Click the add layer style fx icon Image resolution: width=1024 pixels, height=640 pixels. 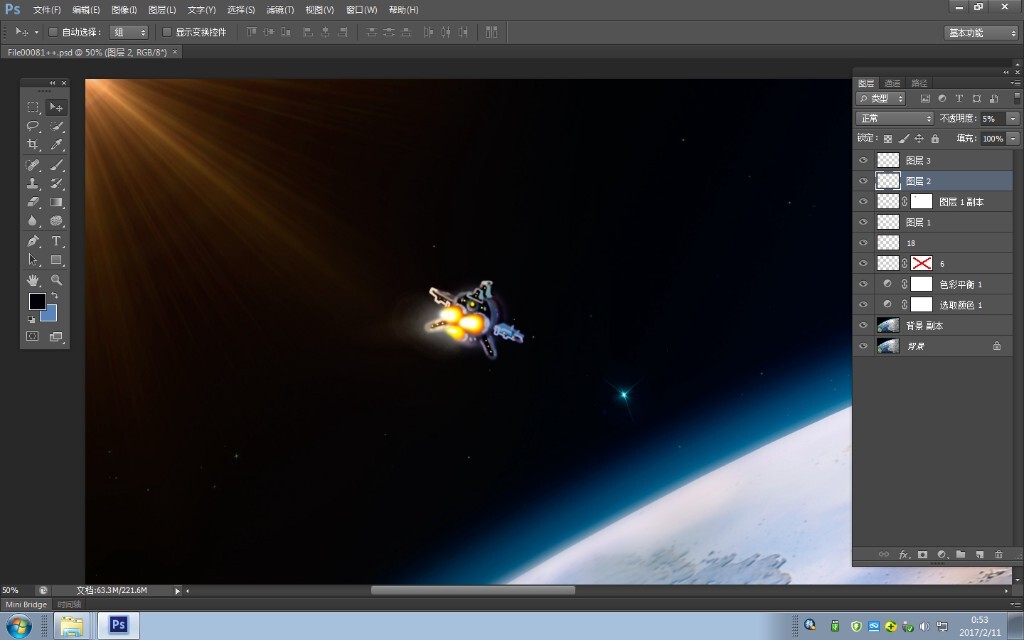click(904, 554)
